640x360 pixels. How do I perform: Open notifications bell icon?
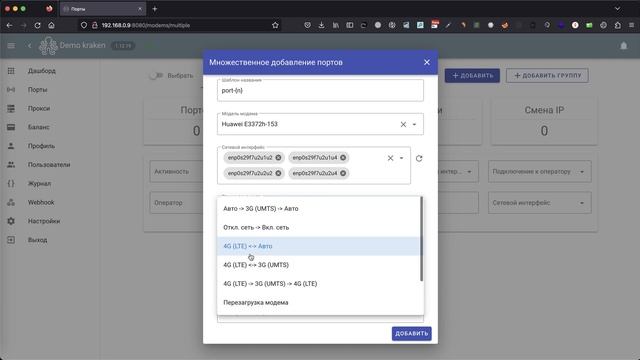tap(624, 46)
